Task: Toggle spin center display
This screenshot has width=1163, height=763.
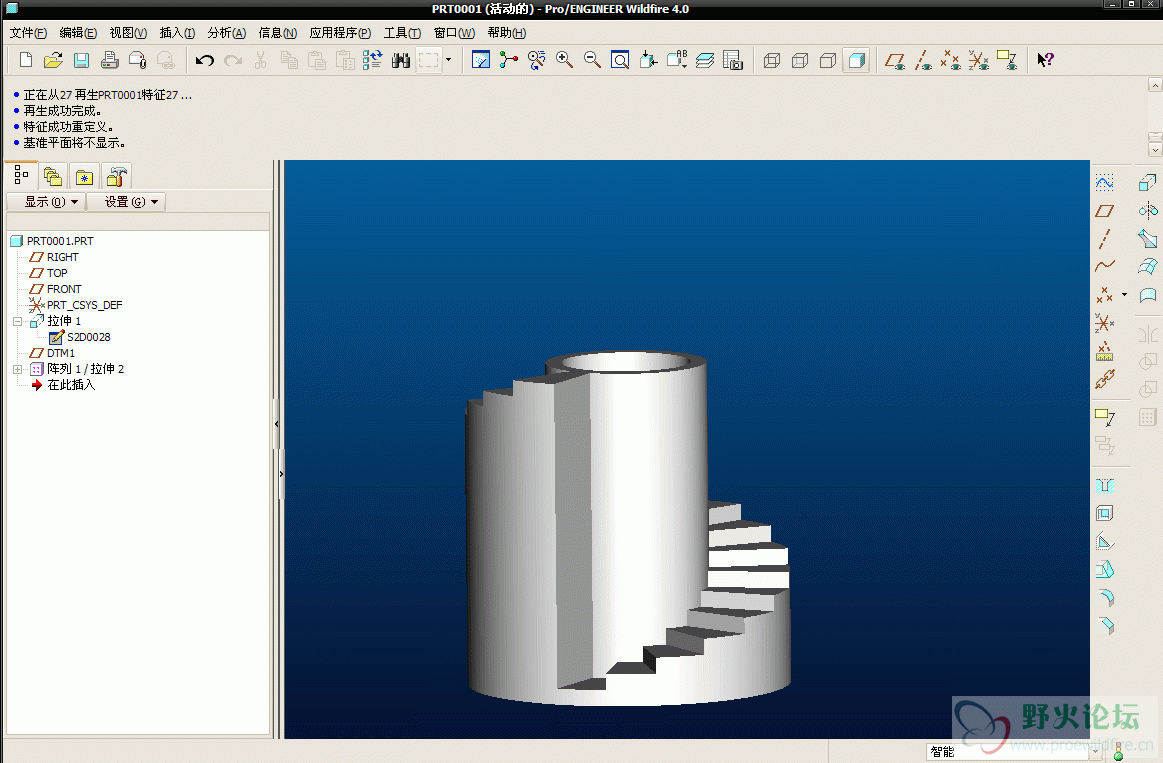Action: pyautogui.click(x=508, y=60)
